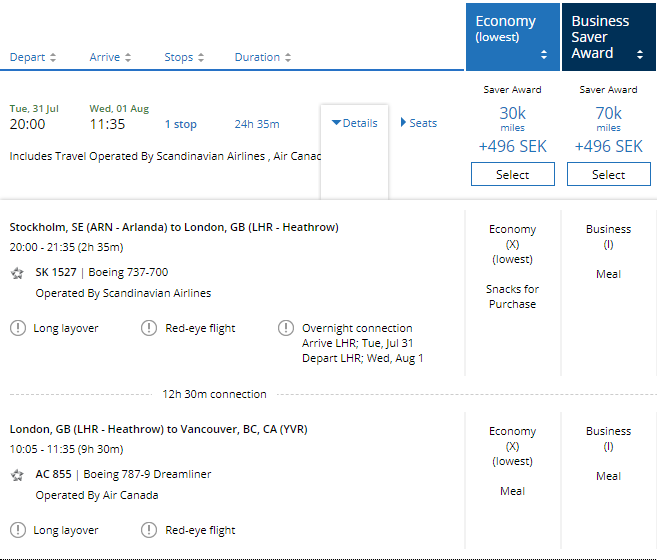Viewport: 657px width, 560px height.
Task: Sort results by number of Stops
Action: tap(184, 57)
